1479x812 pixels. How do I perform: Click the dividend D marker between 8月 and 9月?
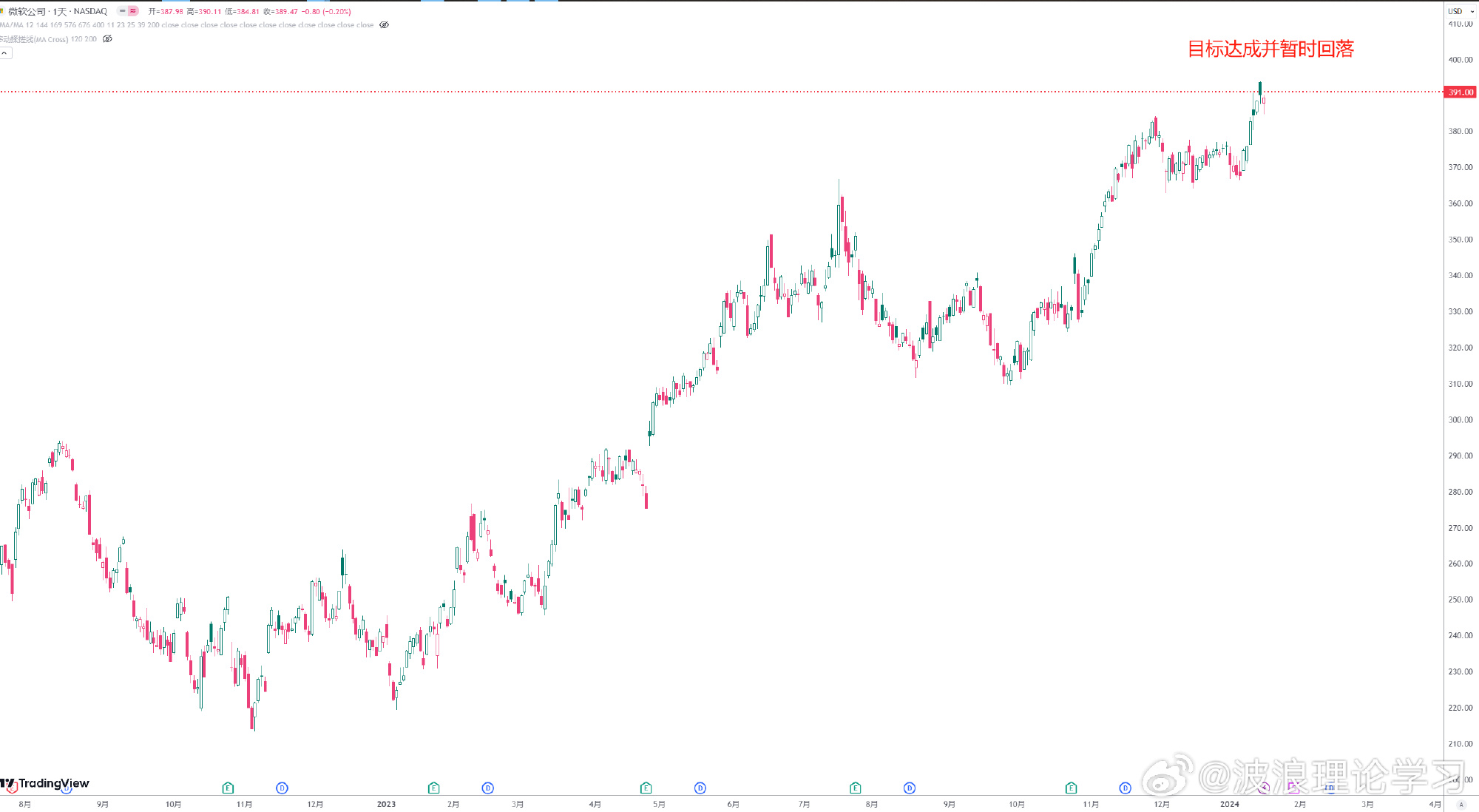pos(910,788)
